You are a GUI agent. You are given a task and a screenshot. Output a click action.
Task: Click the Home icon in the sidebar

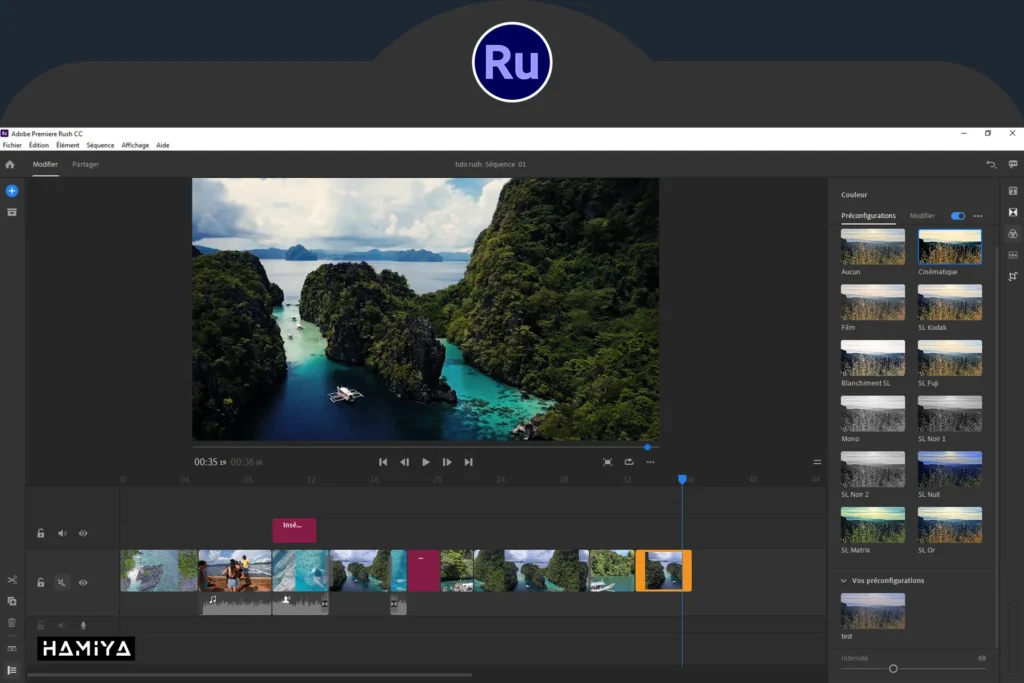(x=10, y=164)
